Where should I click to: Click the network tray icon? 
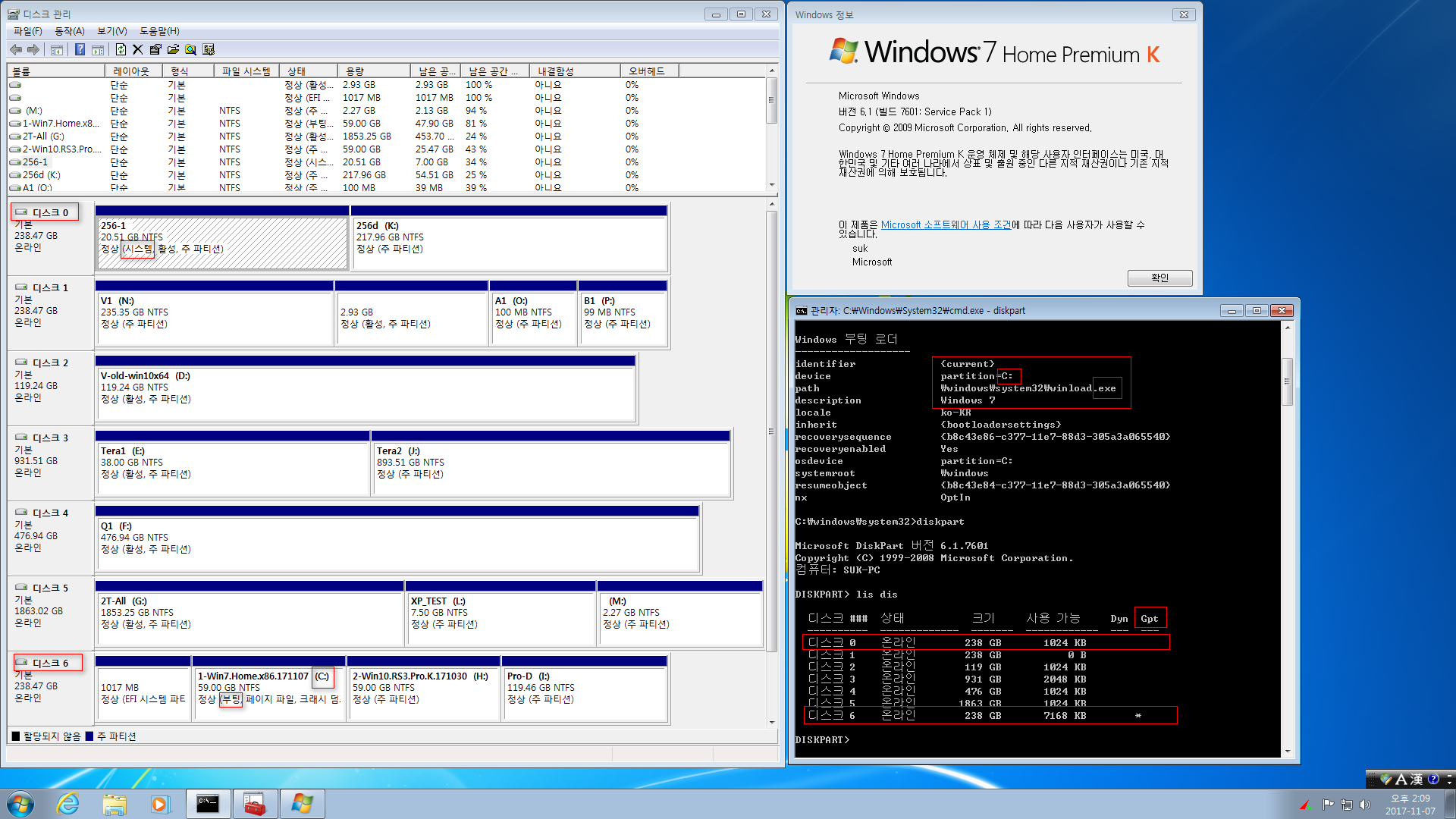click(1347, 805)
